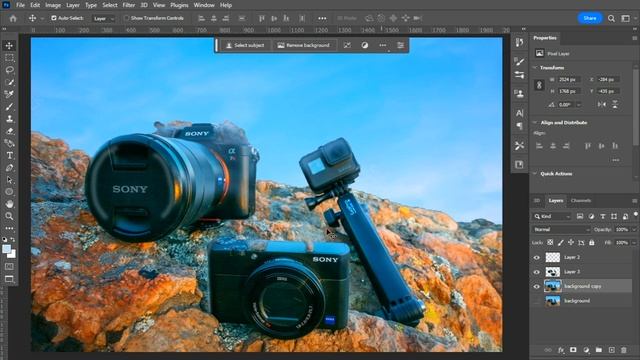Hide Layer 2 using its eye icon
The image size is (640, 360).
pyautogui.click(x=537, y=258)
